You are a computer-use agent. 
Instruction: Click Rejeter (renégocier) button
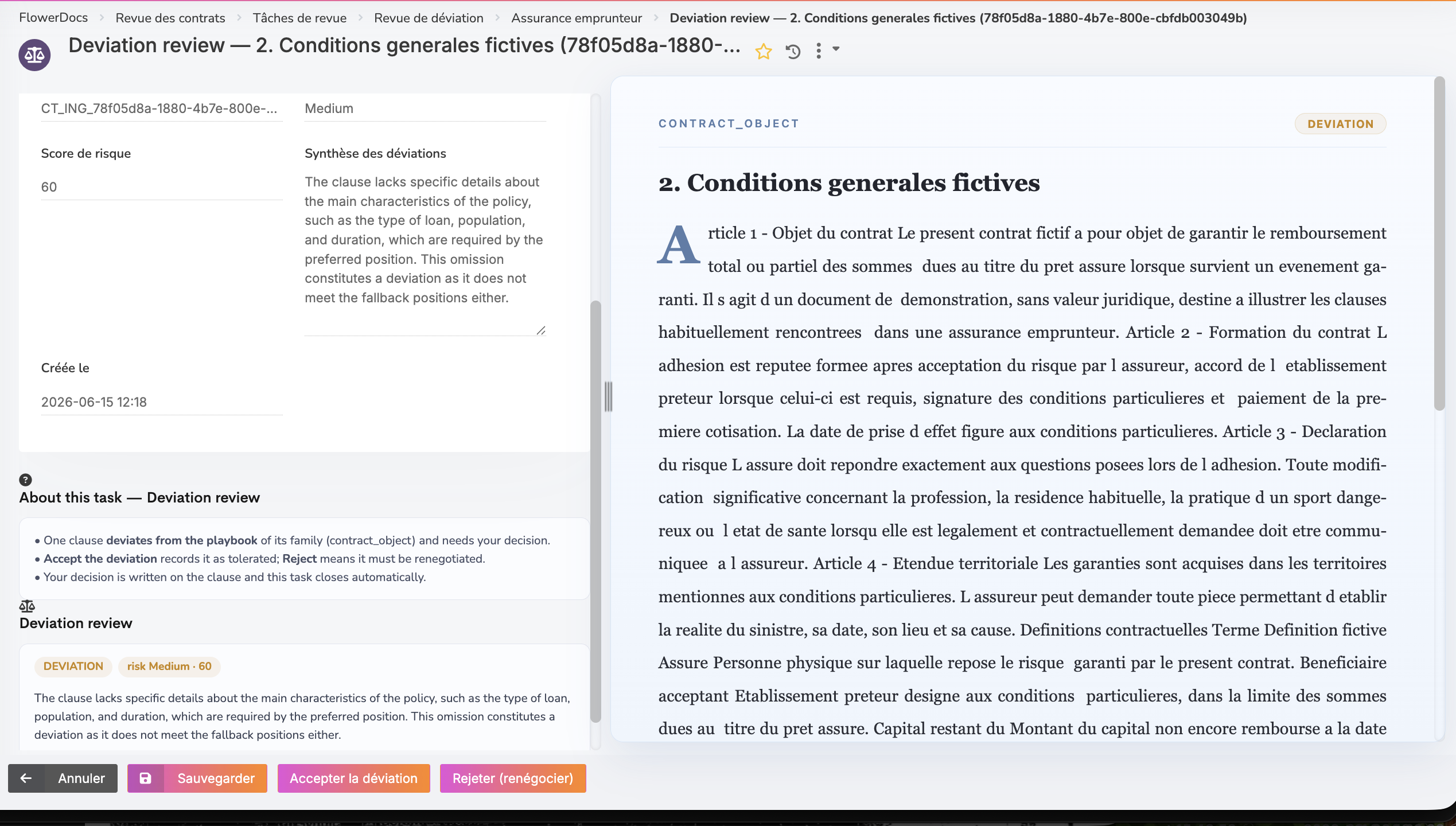(513, 778)
